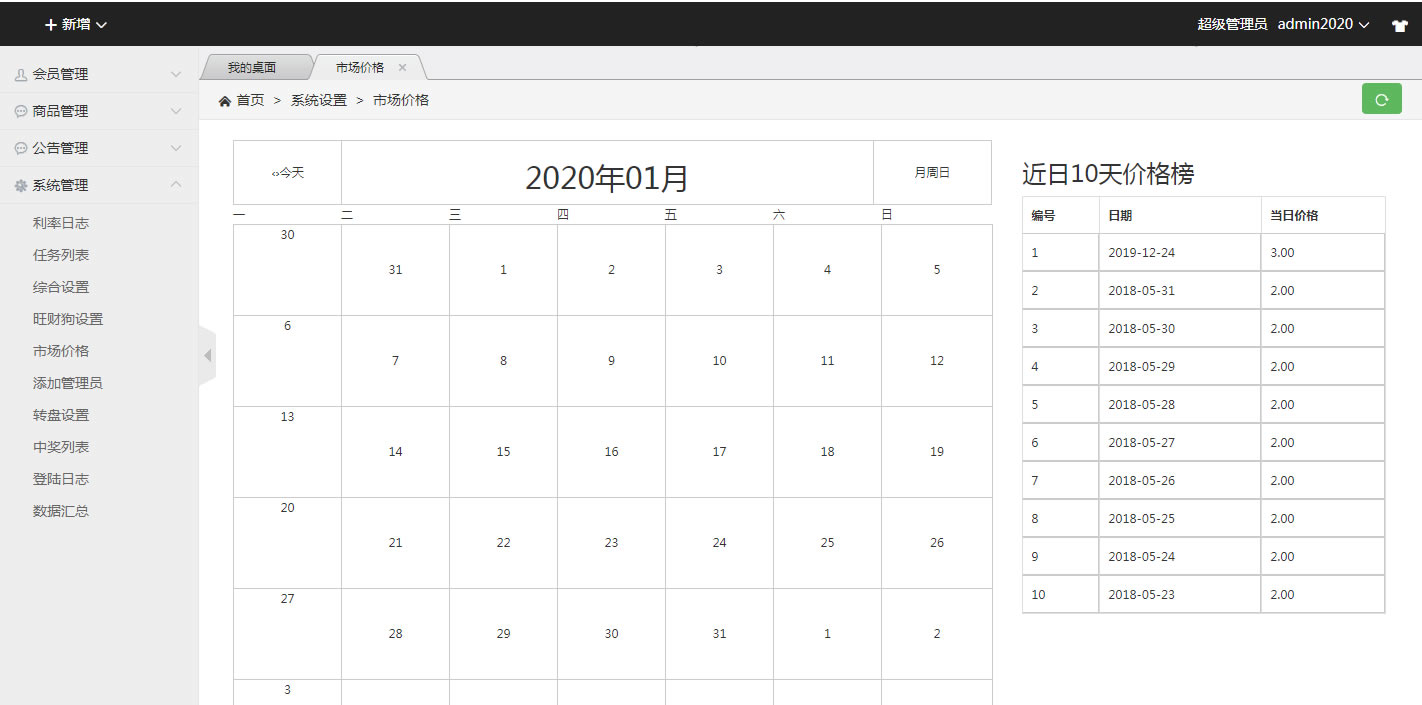Click the 月周日 view switcher
The width and height of the screenshot is (1422, 705).
(931, 173)
